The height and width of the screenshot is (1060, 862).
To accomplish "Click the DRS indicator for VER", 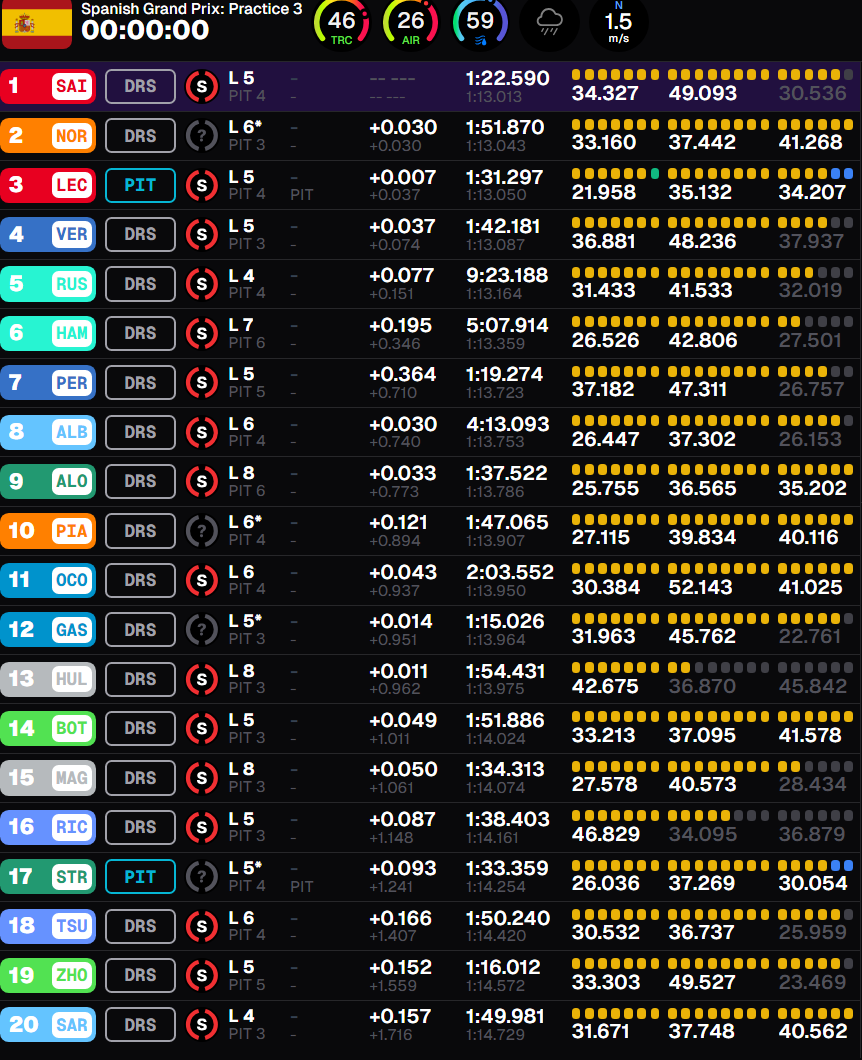I will coord(141,235).
